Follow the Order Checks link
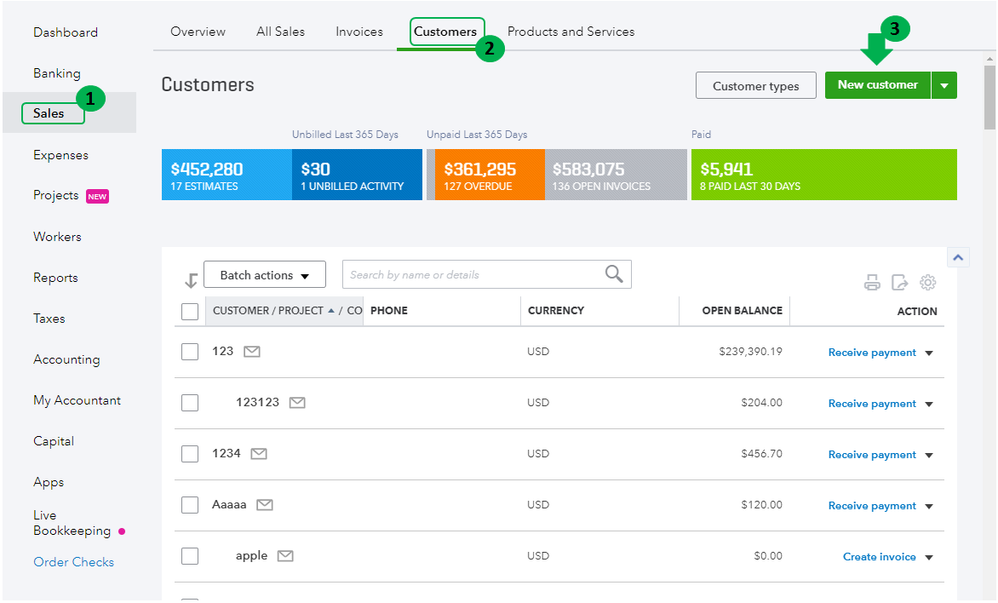Image resolution: width=998 pixels, height=603 pixels. (74, 562)
